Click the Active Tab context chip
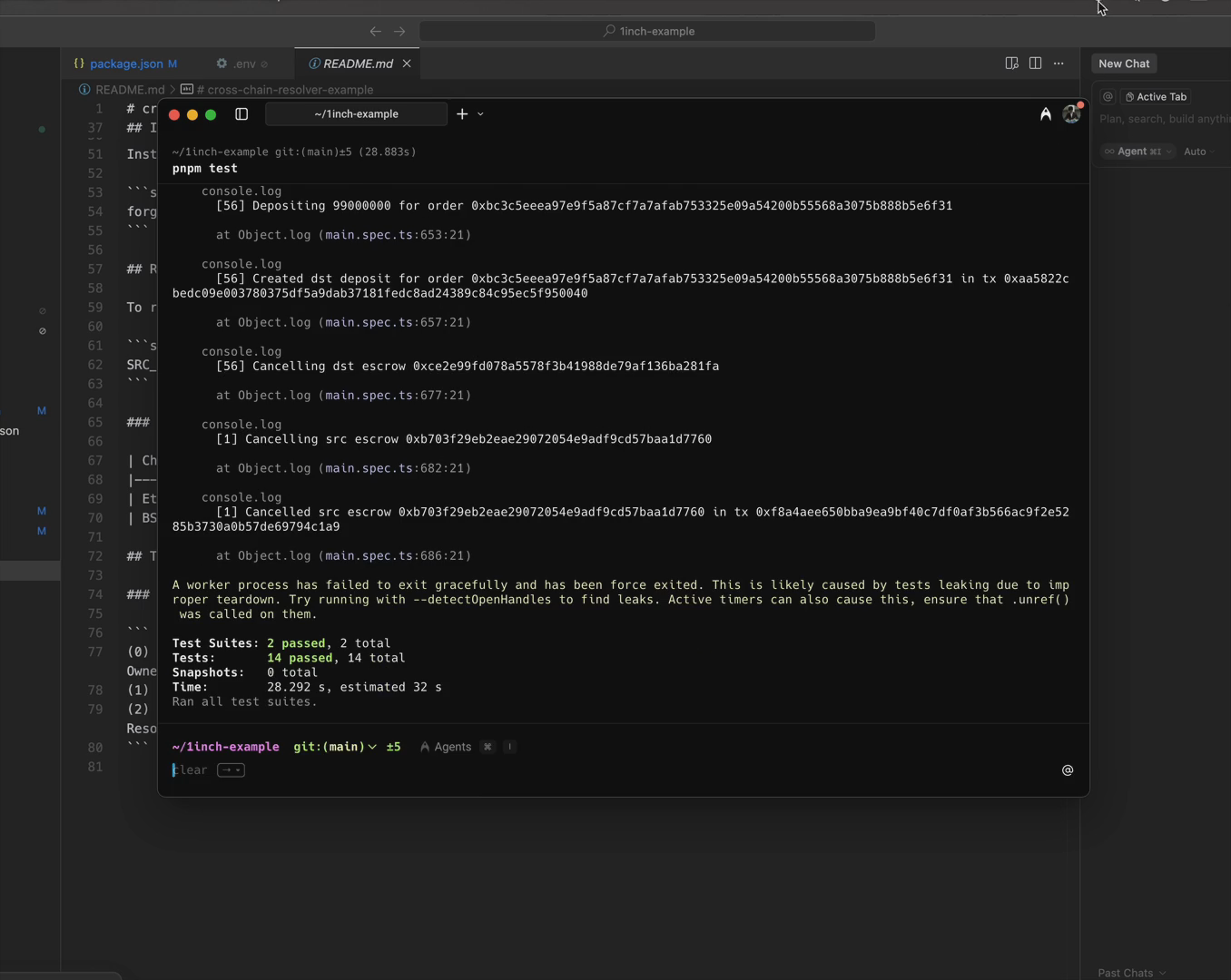The height and width of the screenshot is (980, 1231). (1156, 97)
